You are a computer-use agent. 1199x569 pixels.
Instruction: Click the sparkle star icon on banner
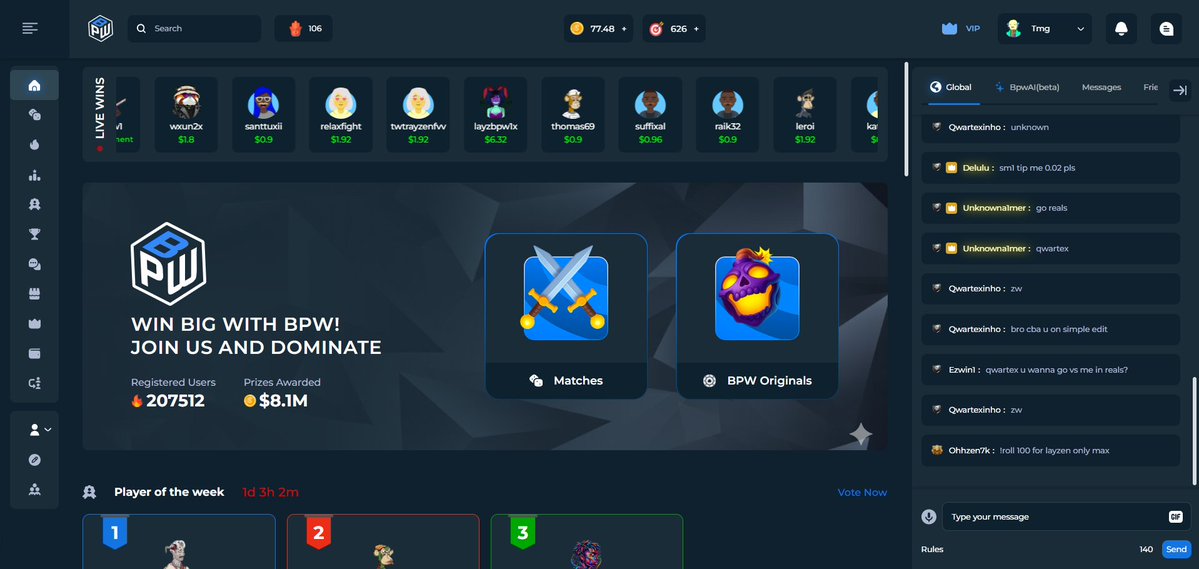click(x=860, y=434)
